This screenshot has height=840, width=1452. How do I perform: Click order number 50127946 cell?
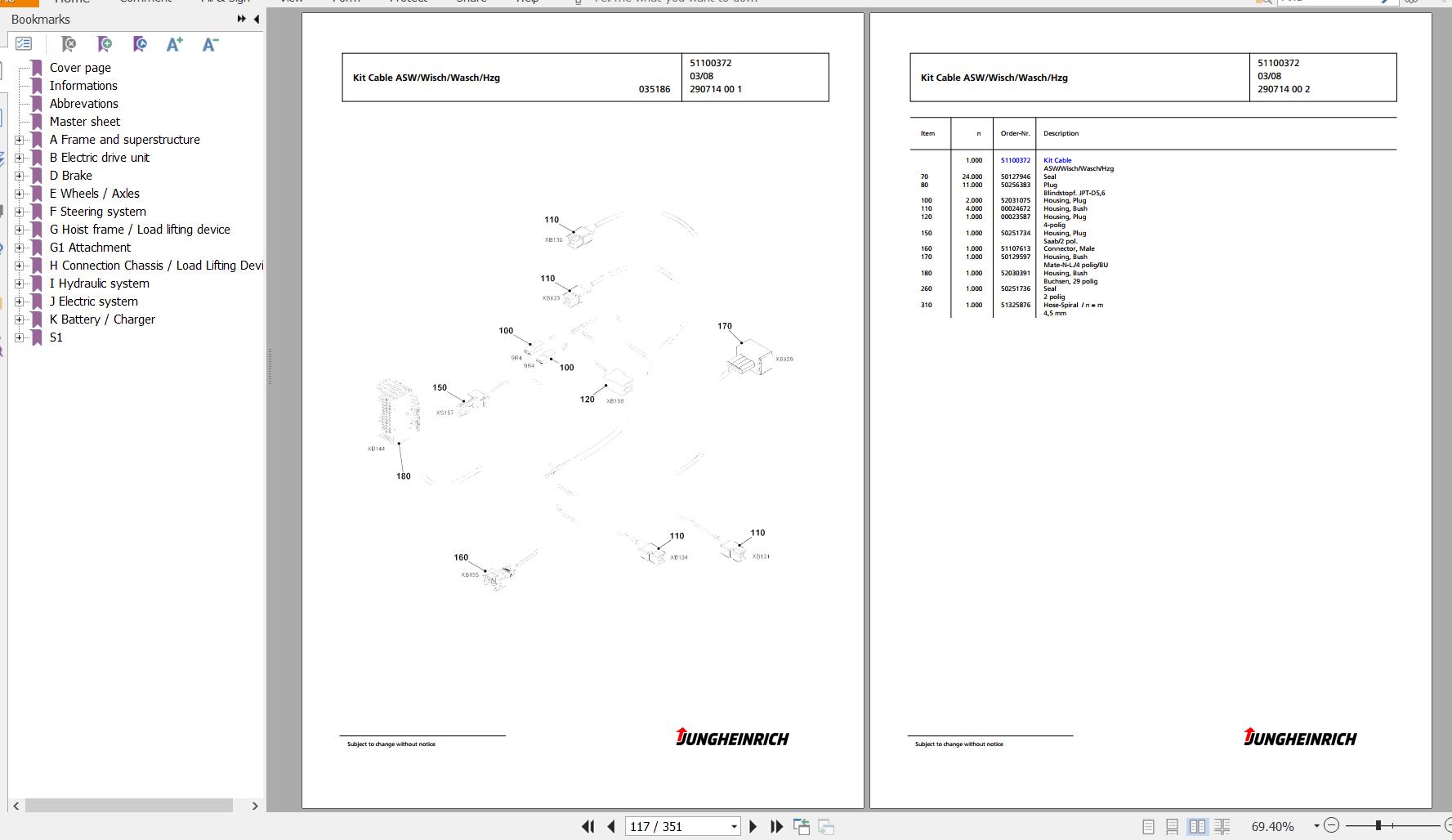(x=1016, y=176)
